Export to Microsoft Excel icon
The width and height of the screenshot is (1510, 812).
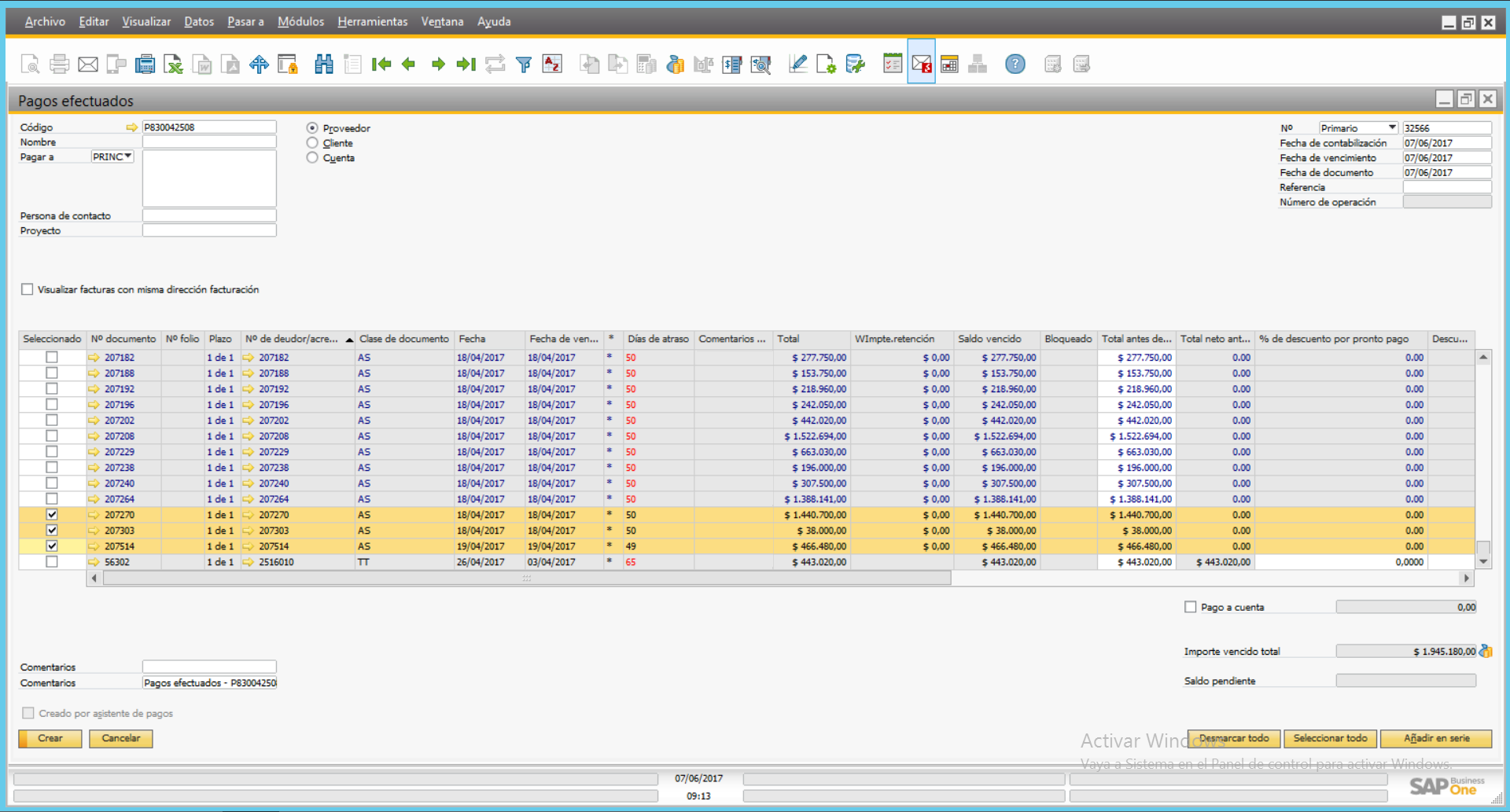click(173, 64)
